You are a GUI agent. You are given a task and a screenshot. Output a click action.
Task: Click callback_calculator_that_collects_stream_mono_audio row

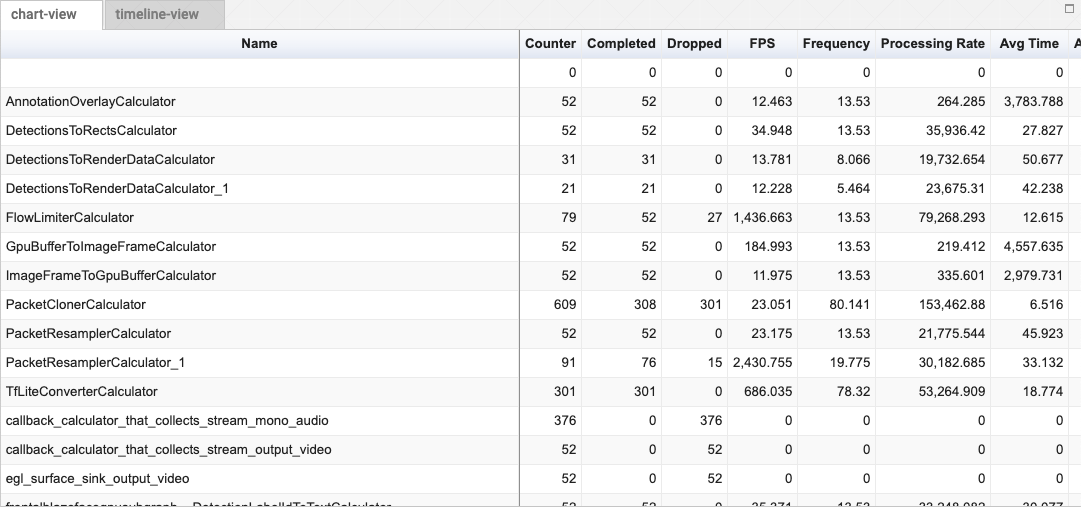click(x=167, y=420)
